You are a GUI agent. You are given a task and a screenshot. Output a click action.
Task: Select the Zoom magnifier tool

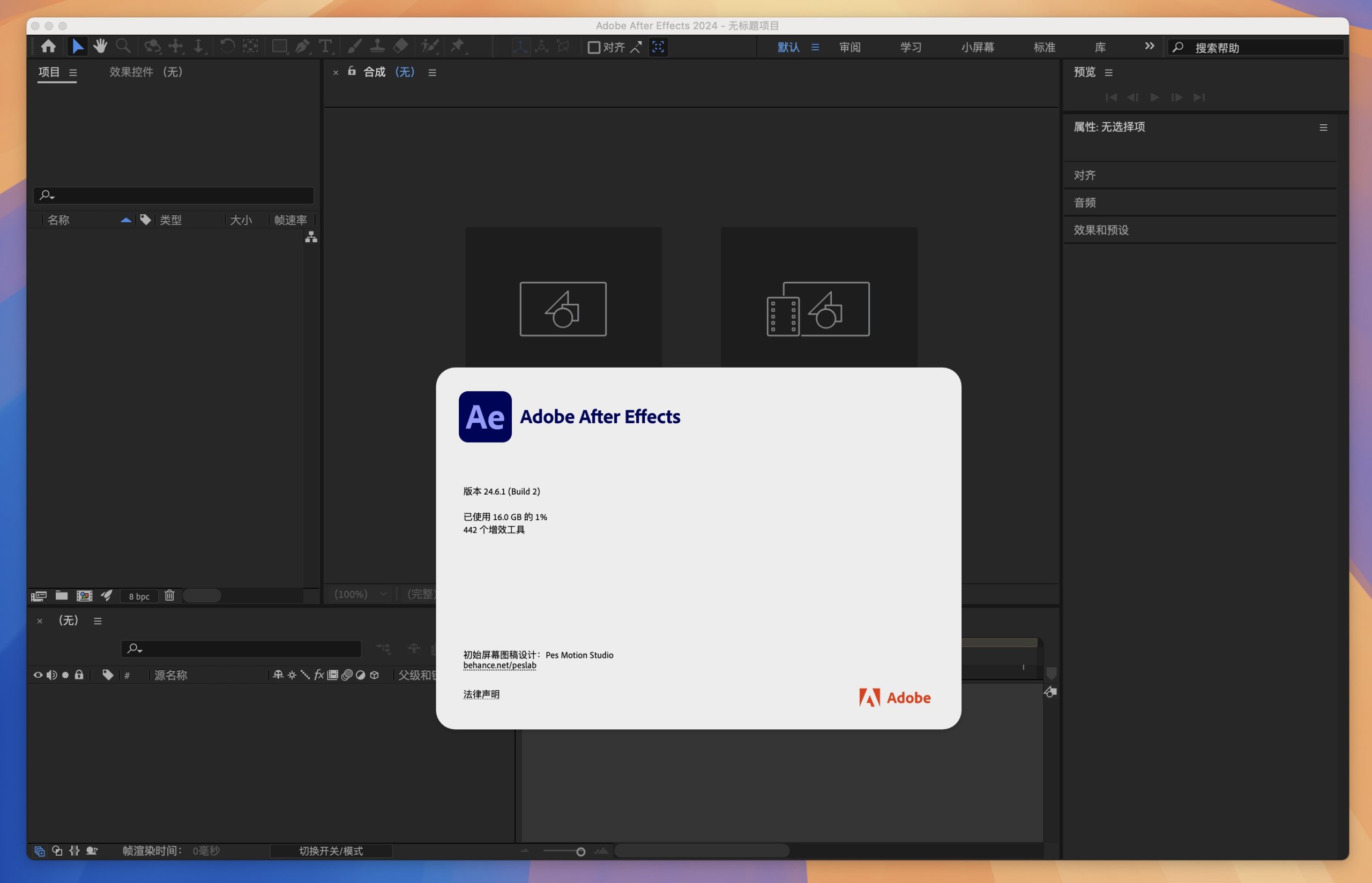point(123,47)
